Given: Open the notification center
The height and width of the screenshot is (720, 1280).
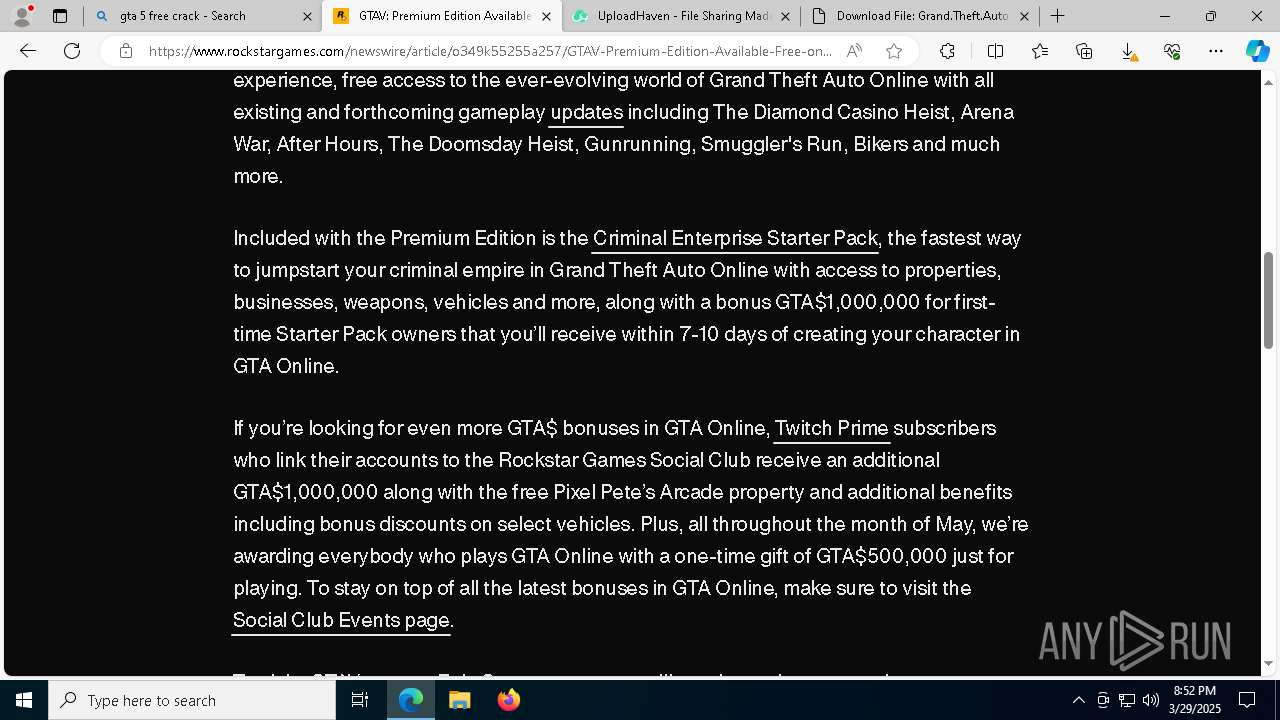Looking at the screenshot, I should [x=1247, y=700].
